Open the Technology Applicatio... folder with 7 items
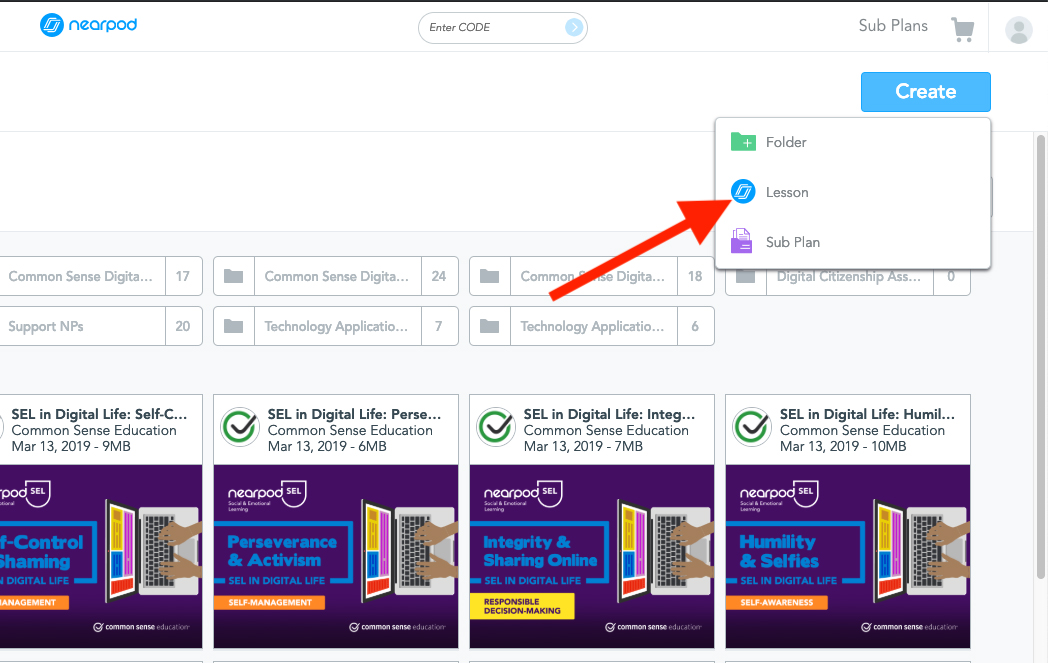This screenshot has height=663, width=1048. 336,326
